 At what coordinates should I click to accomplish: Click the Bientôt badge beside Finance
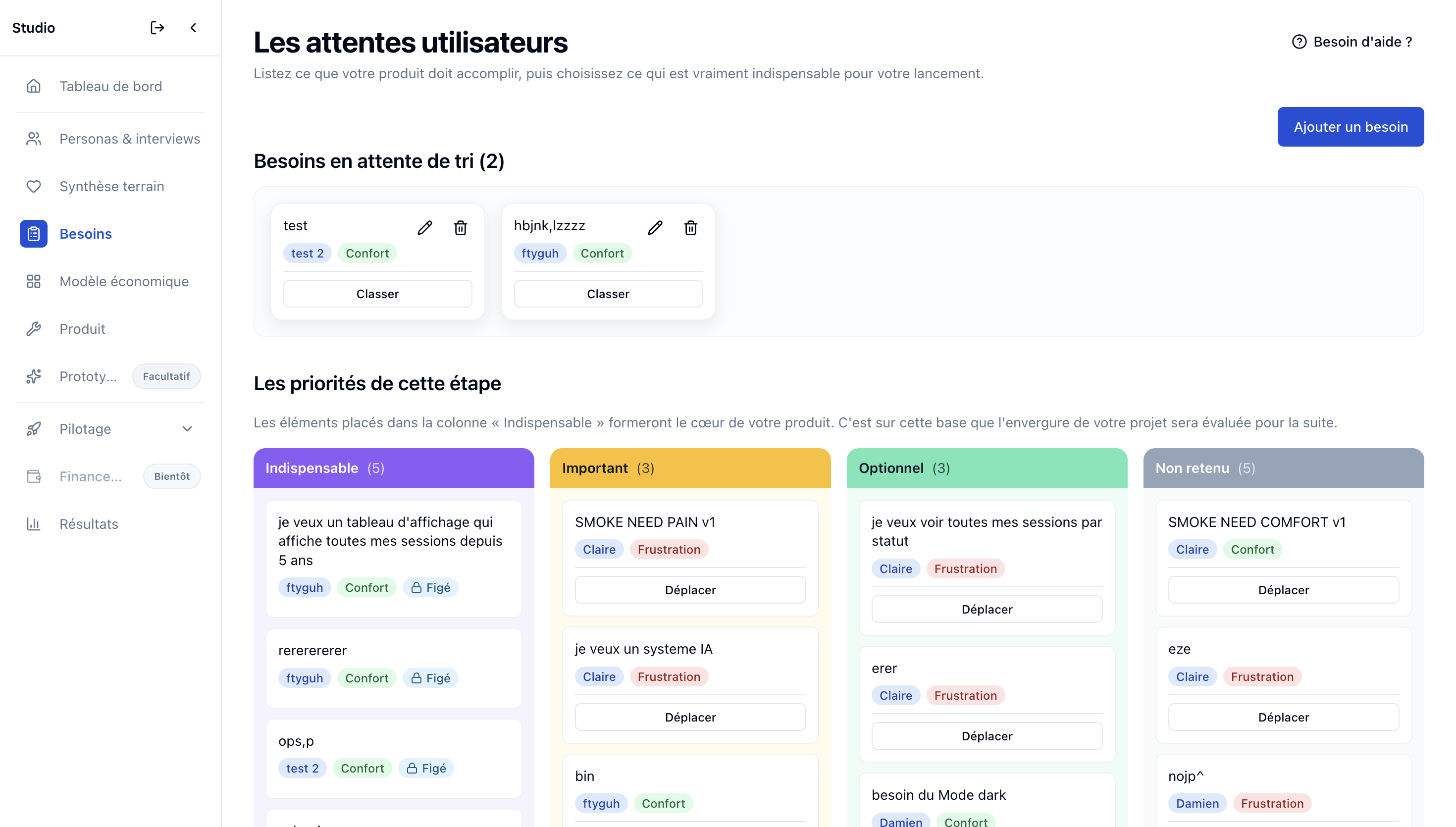pyautogui.click(x=171, y=476)
